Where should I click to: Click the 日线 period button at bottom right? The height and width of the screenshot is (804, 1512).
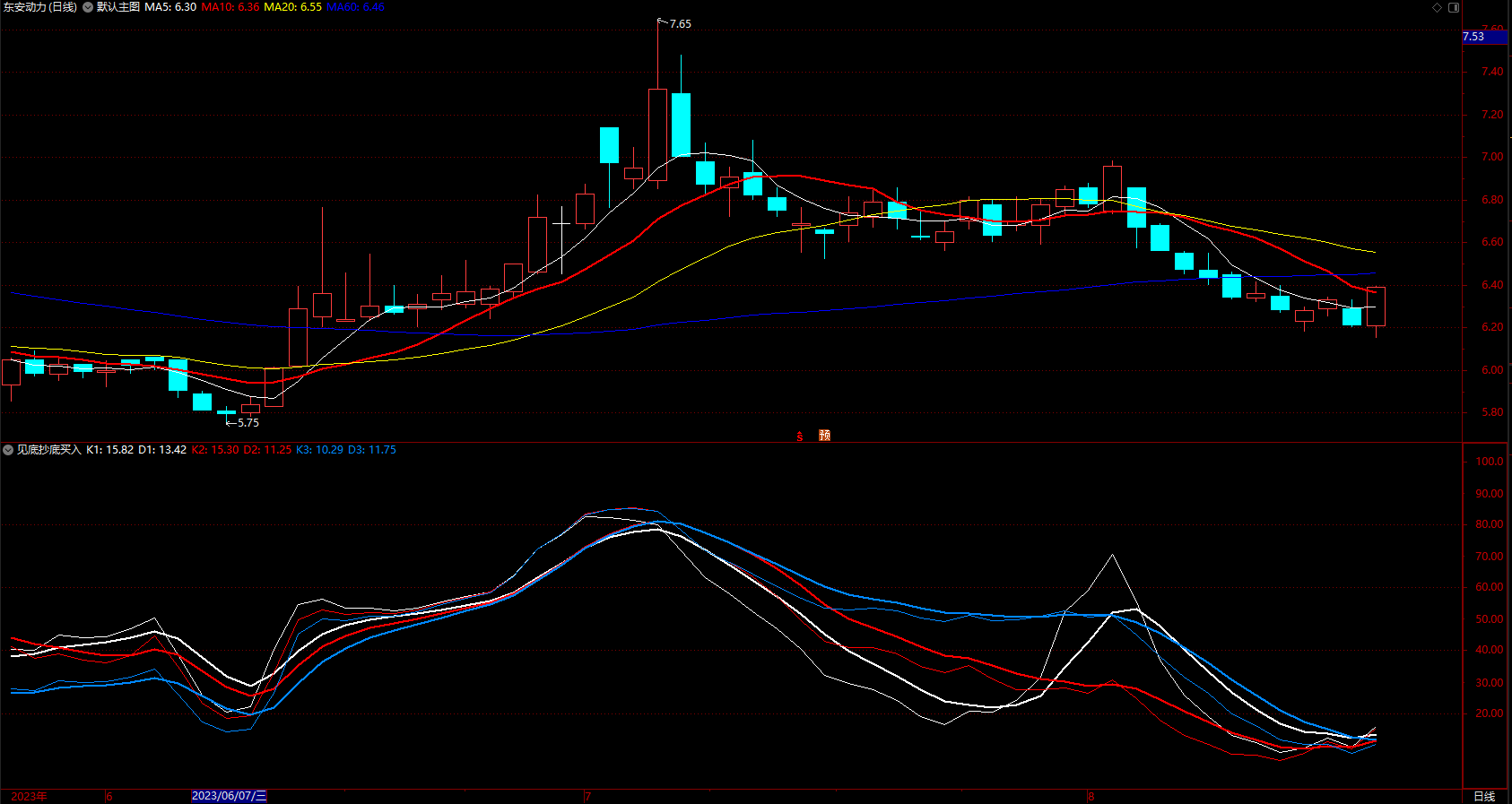tap(1485, 796)
